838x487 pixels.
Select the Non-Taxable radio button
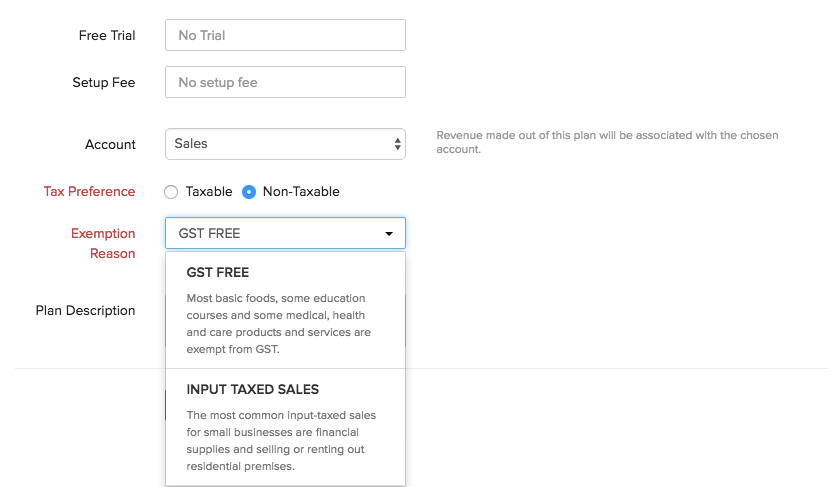[249, 192]
